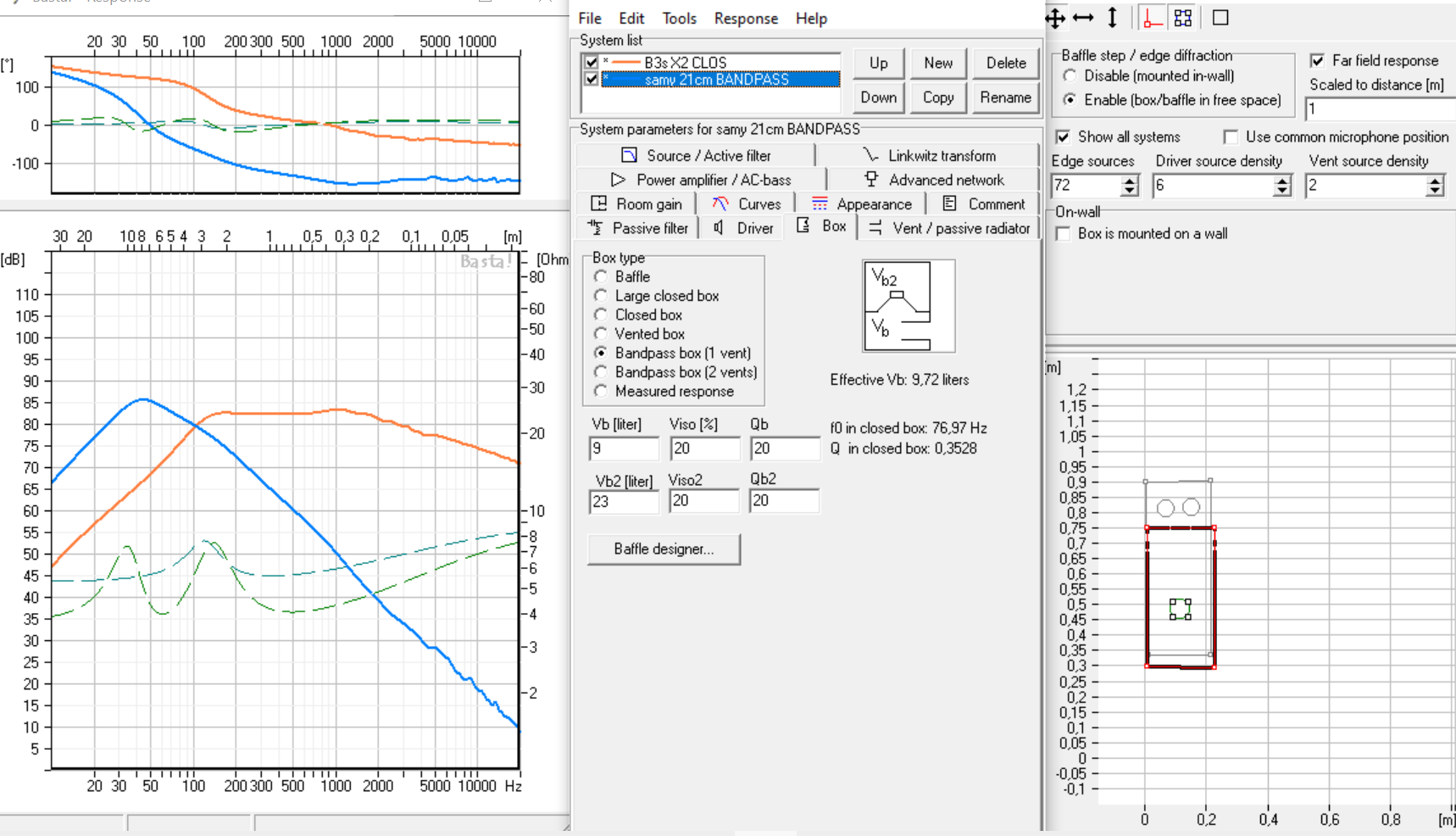The width and height of the screenshot is (1456, 836).
Task: Uncheck the B3s X2 CLOS system checkbox
Action: point(592,62)
